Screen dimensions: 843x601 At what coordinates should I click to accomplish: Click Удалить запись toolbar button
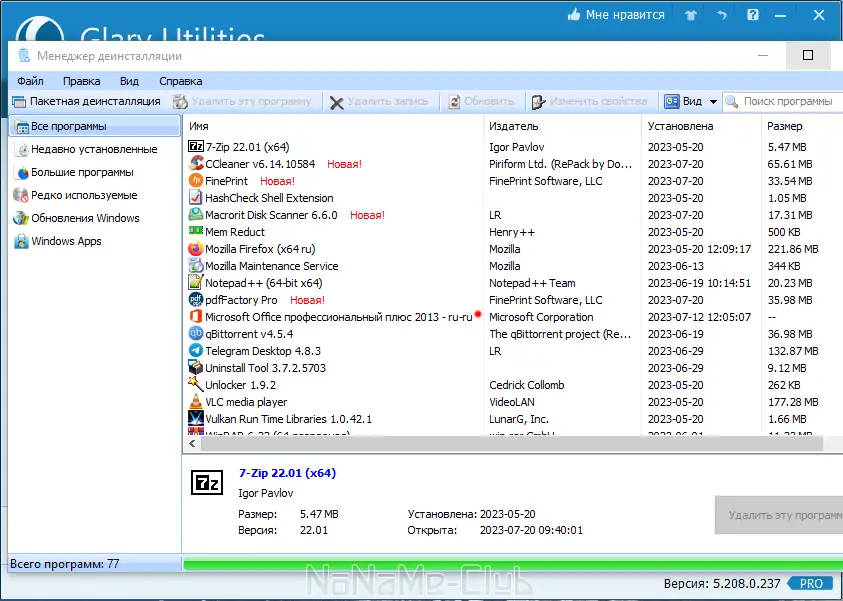click(379, 102)
